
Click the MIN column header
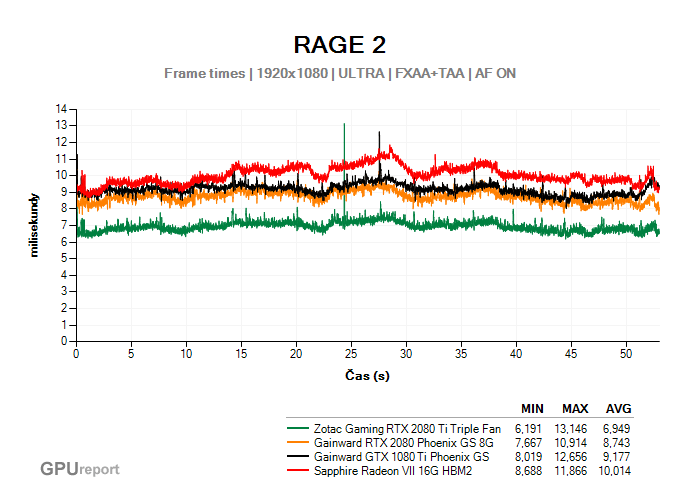532,409
